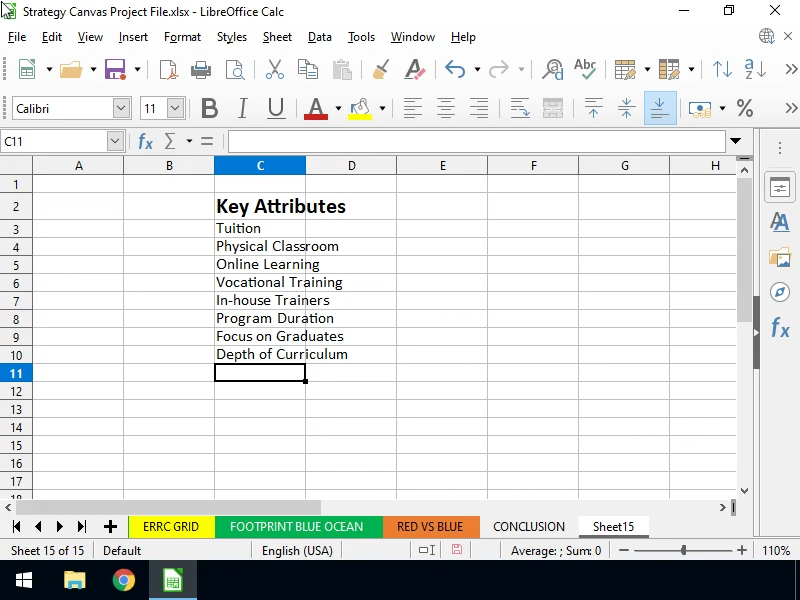Switch to the ERRC GRID tab

(x=171, y=527)
